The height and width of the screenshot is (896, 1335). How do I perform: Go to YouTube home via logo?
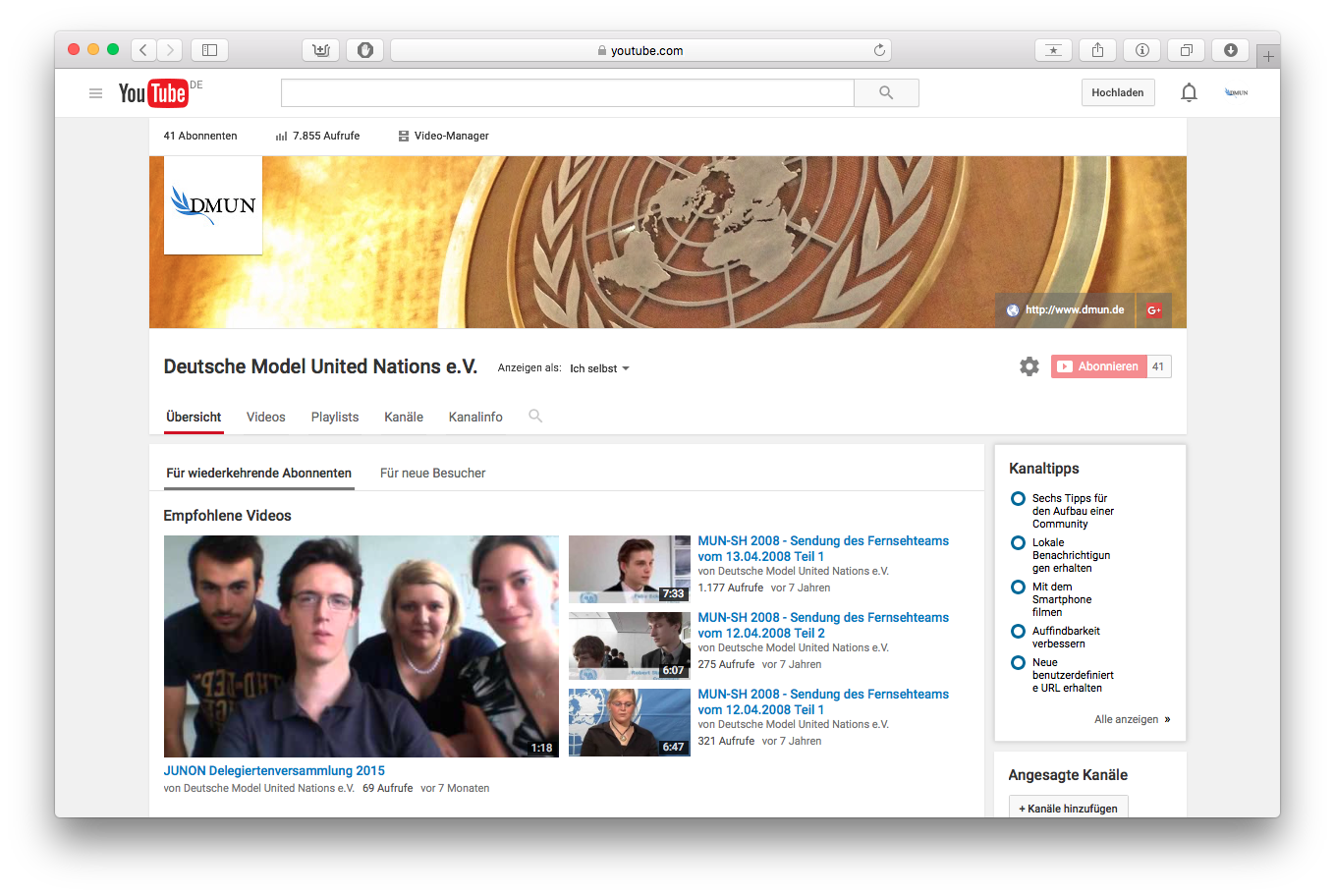(153, 92)
